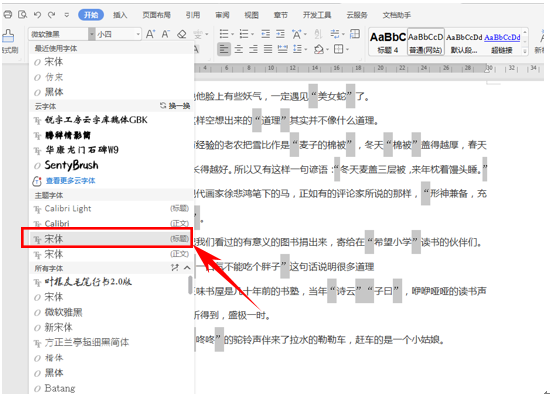
Task: Expand the styles gallery arrow
Action: click(x=525, y=51)
